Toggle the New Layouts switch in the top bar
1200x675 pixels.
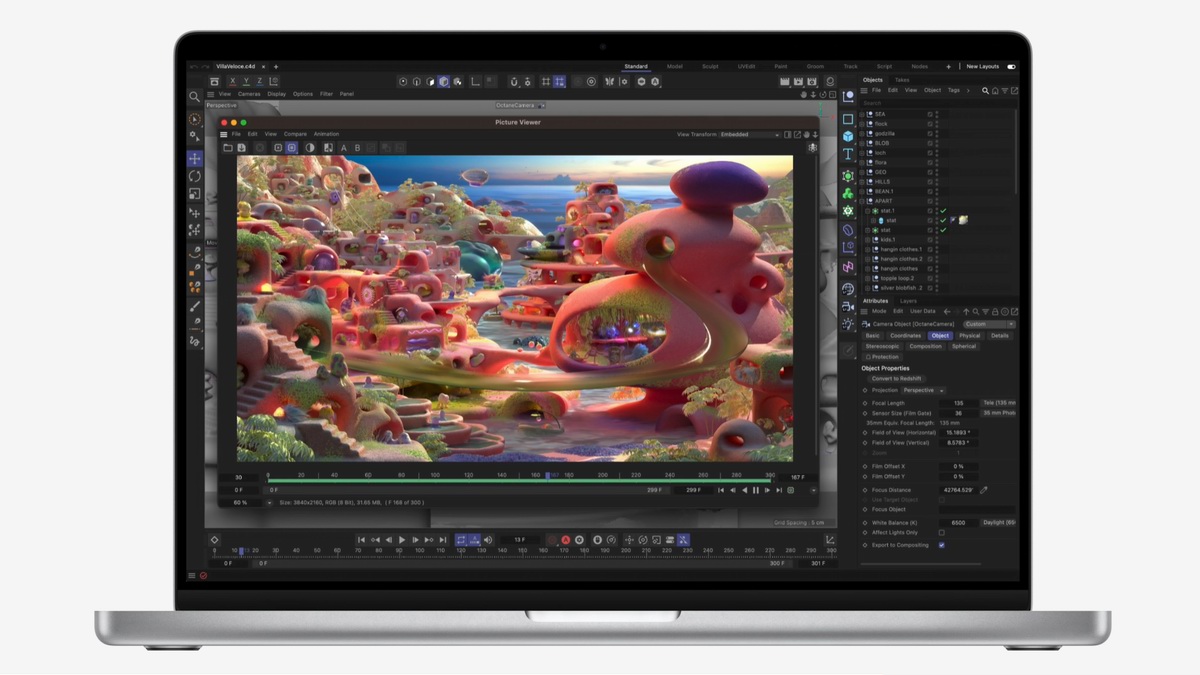click(1011, 67)
